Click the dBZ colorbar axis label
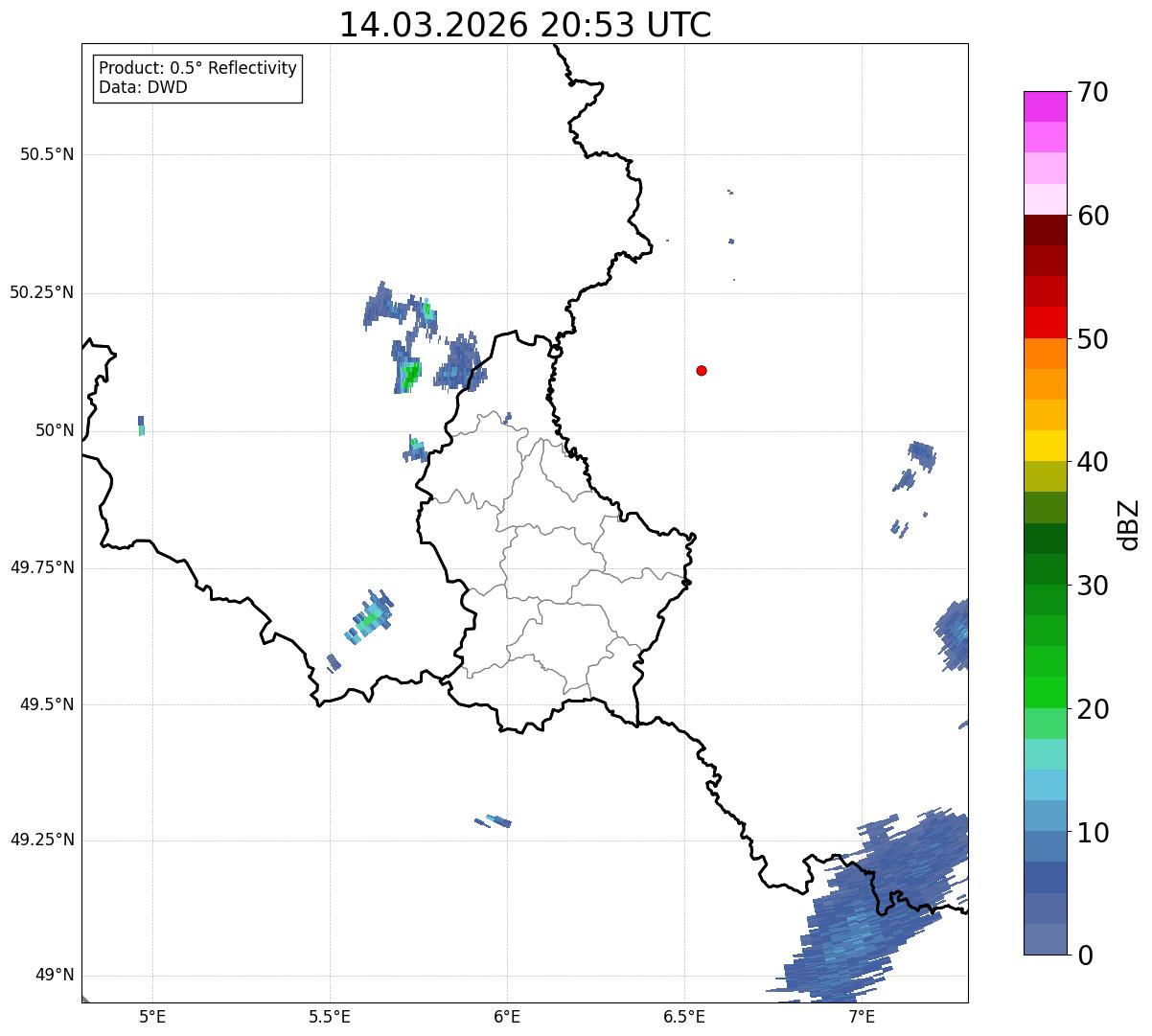 coord(1128,524)
